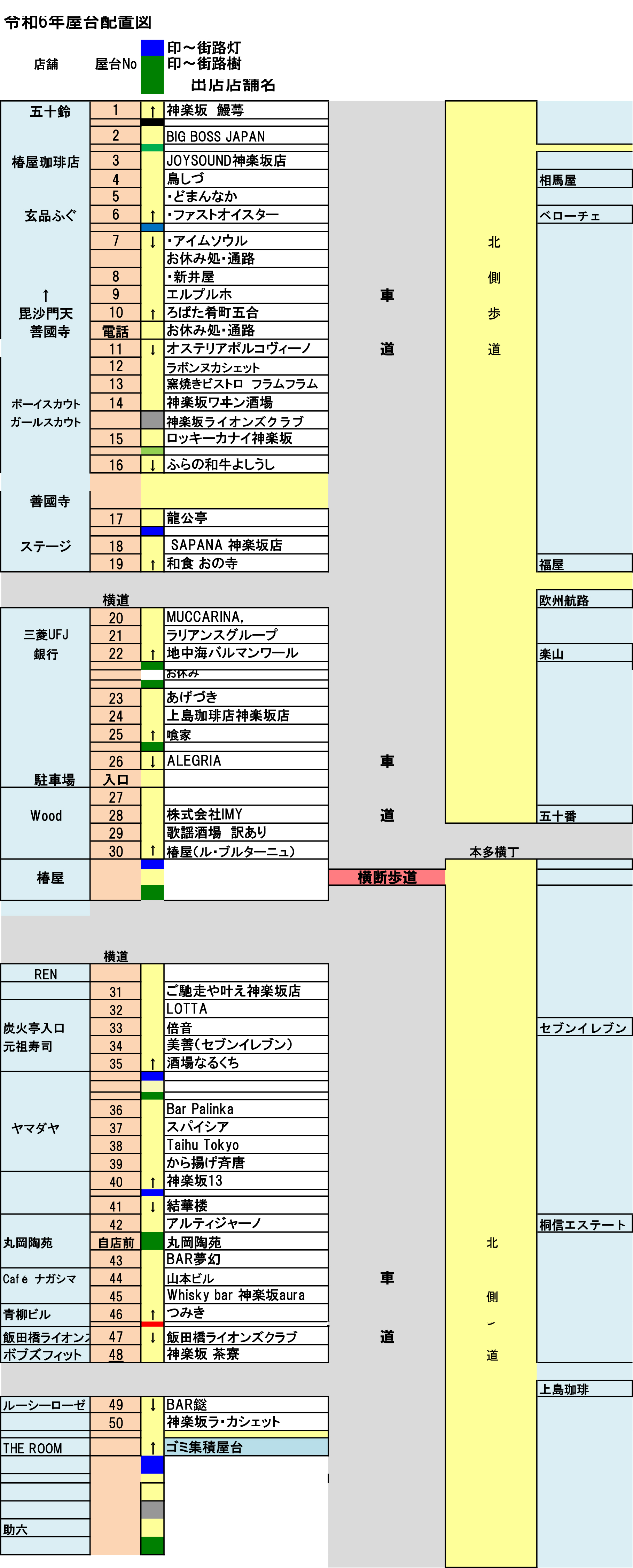Click the あげづき cell
The height and width of the screenshot is (1568, 633).
[246, 698]
